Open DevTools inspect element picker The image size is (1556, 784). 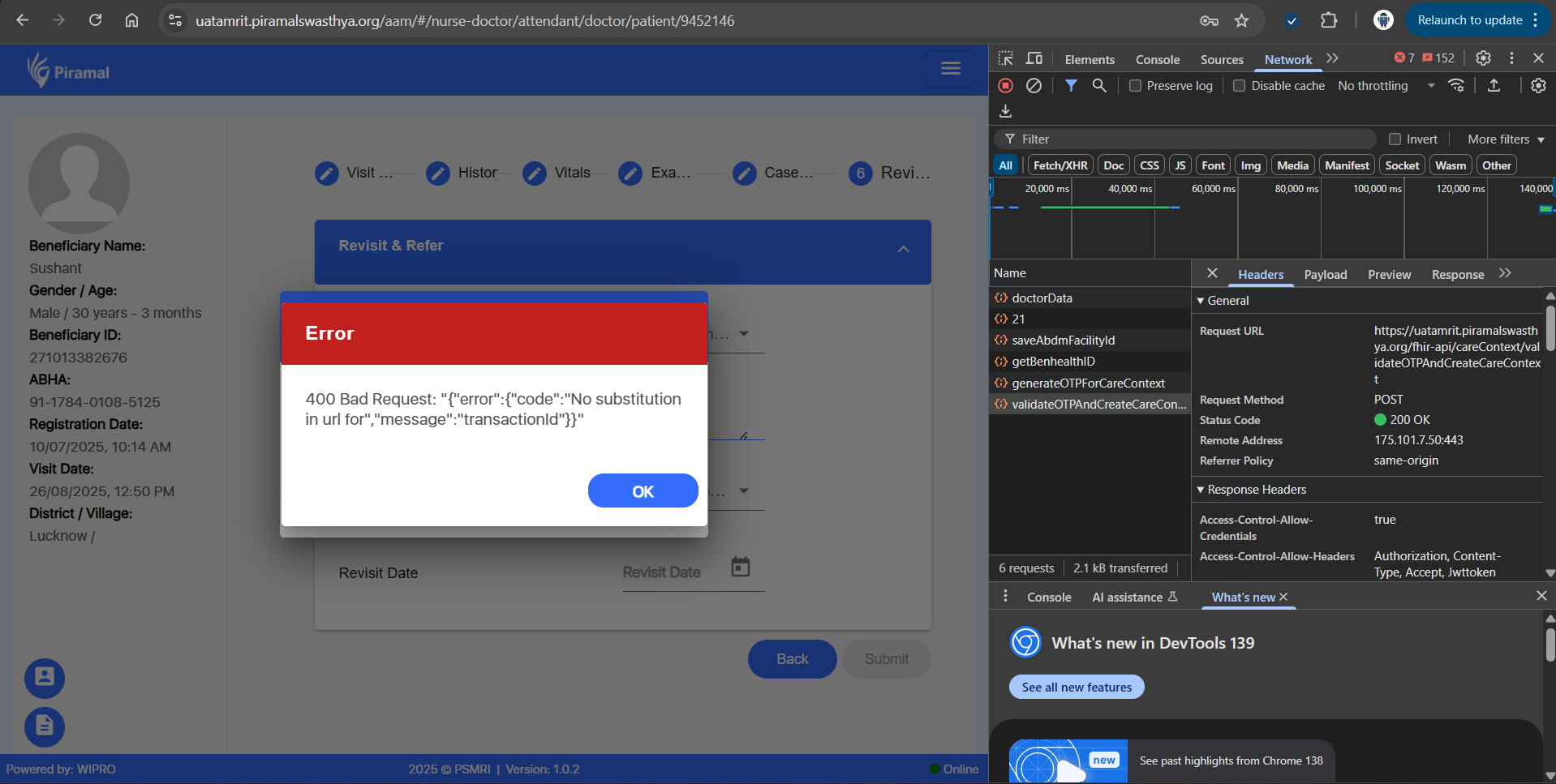click(x=1006, y=58)
